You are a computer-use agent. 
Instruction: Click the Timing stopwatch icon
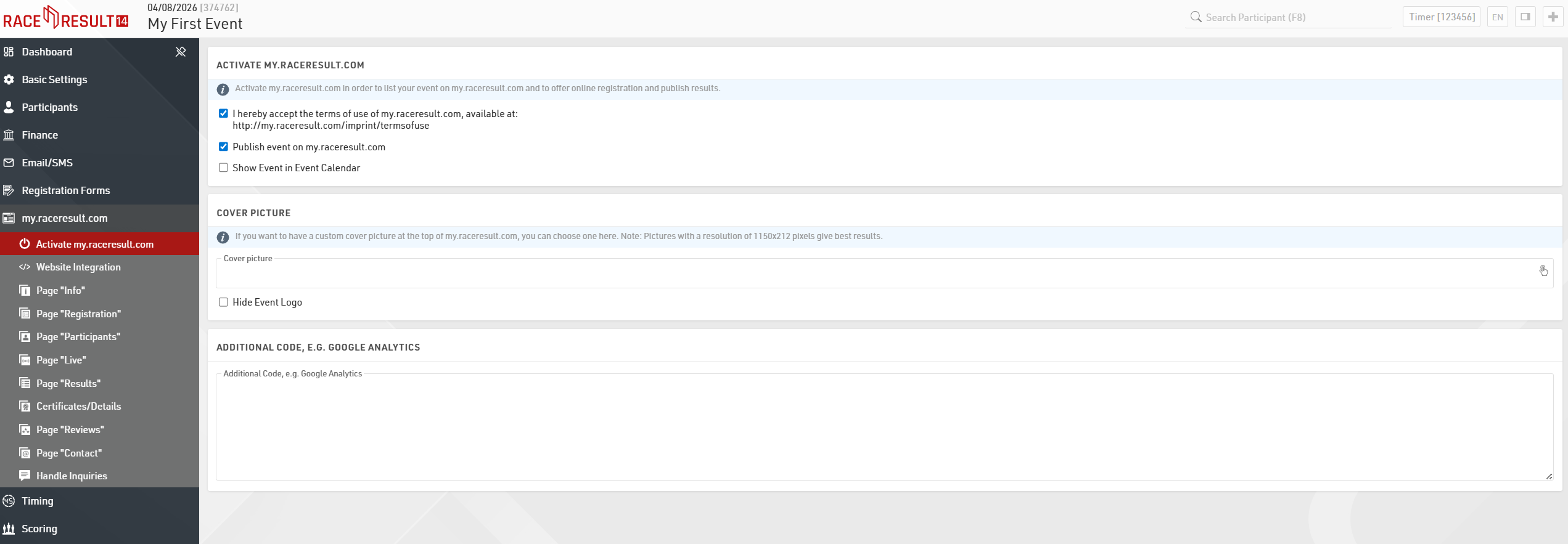9,501
